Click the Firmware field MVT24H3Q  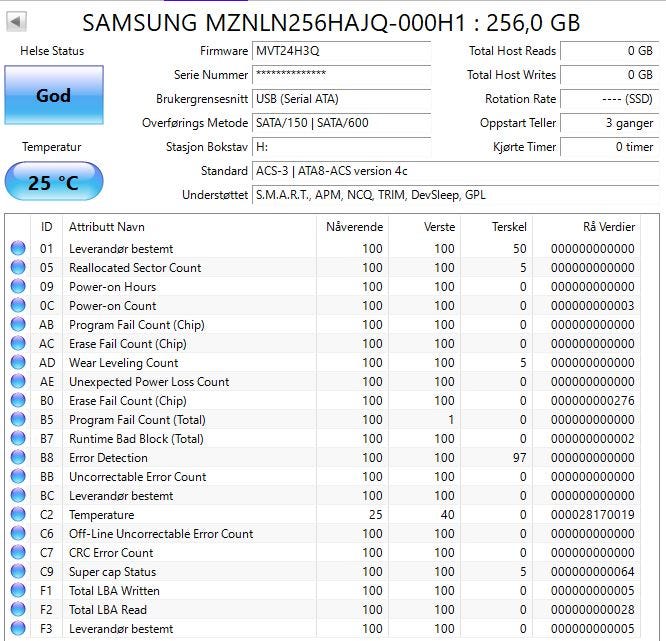[341, 51]
